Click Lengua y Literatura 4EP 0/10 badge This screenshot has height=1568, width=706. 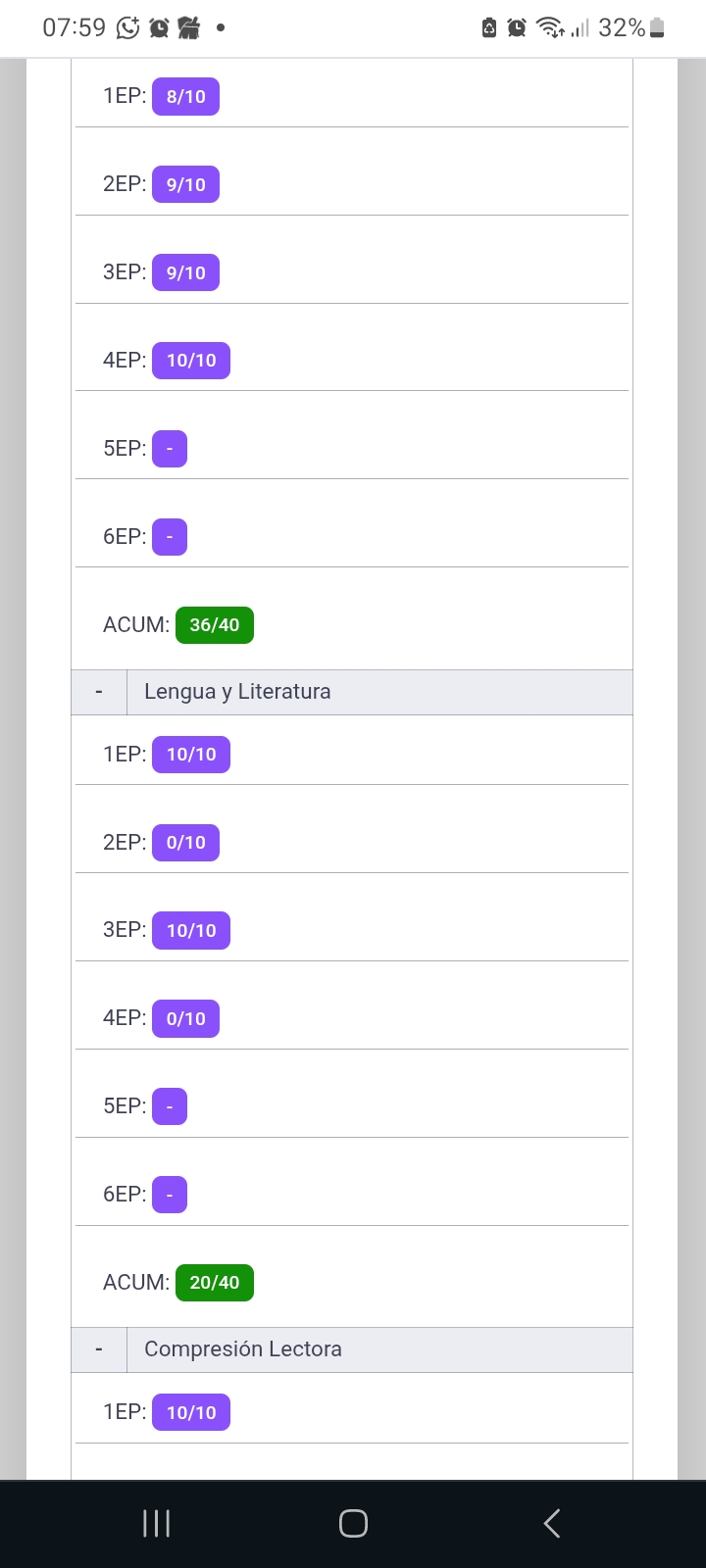pos(185,1019)
